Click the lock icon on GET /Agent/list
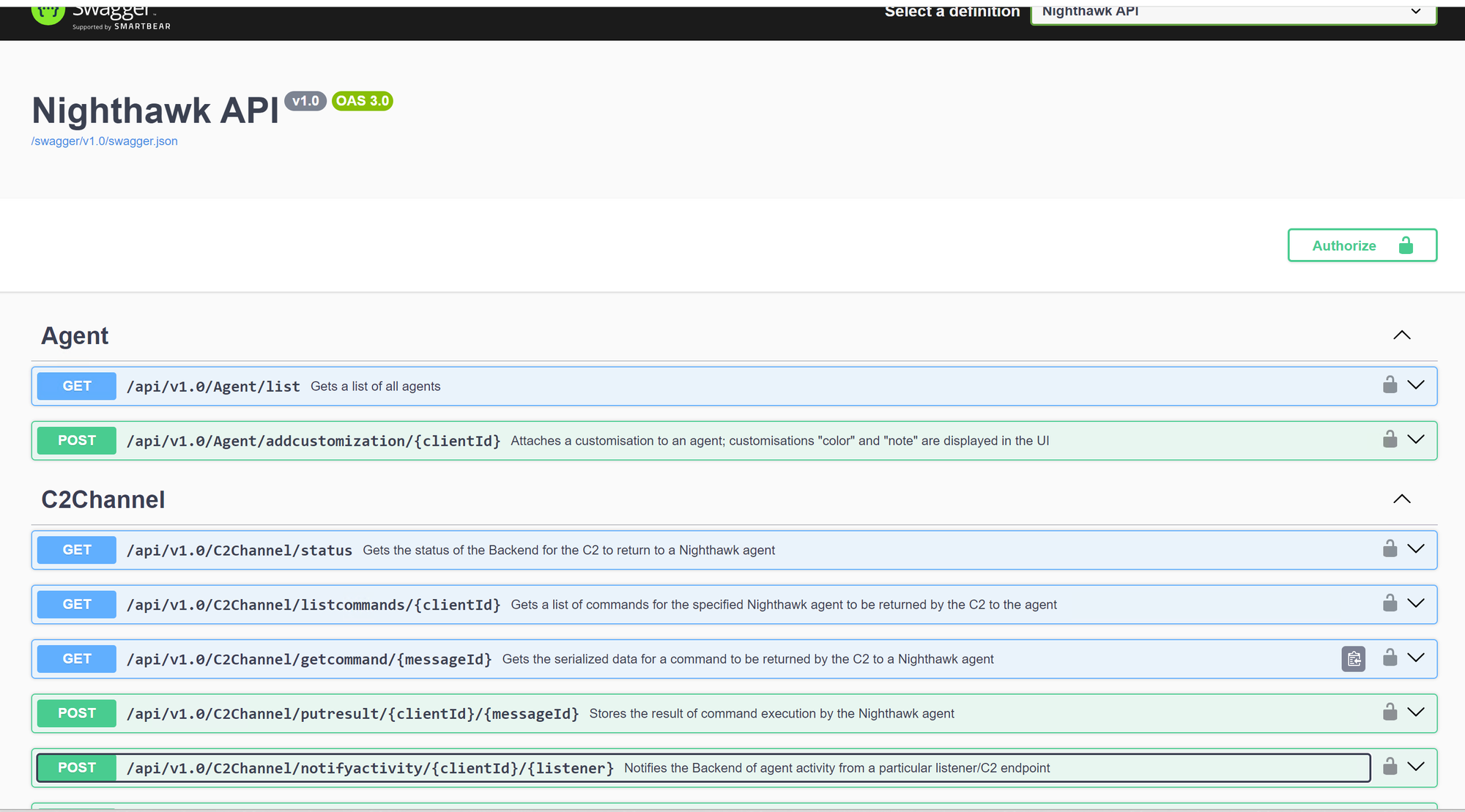This screenshot has height=812, width=1465. point(1390,385)
